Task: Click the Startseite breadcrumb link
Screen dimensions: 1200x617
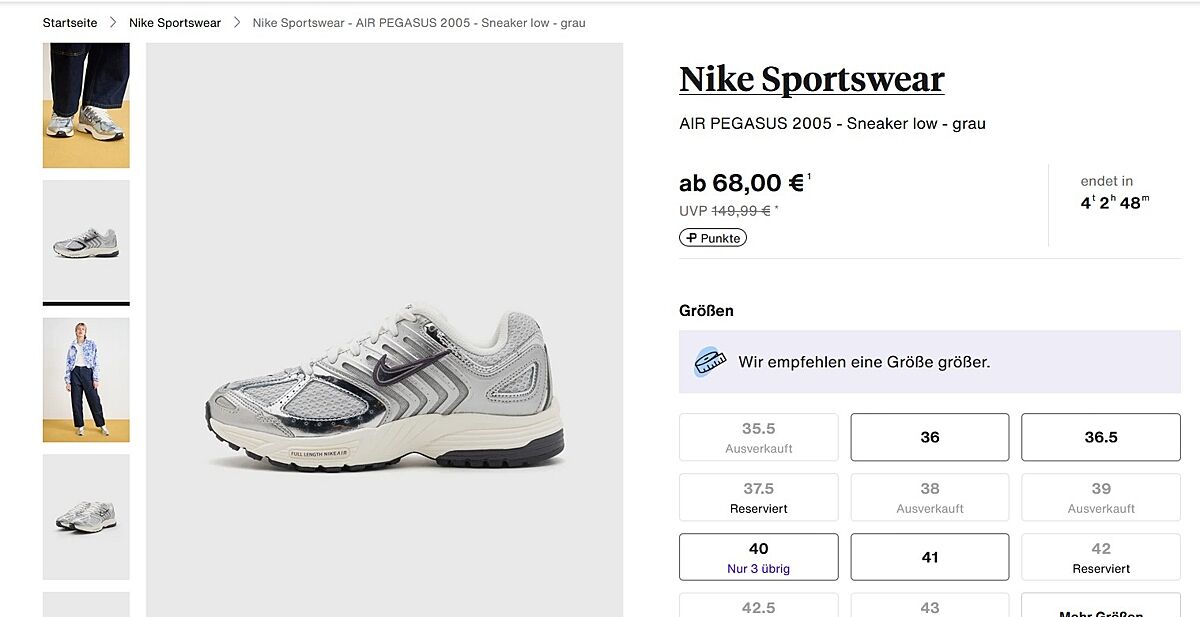Action: click(x=70, y=23)
